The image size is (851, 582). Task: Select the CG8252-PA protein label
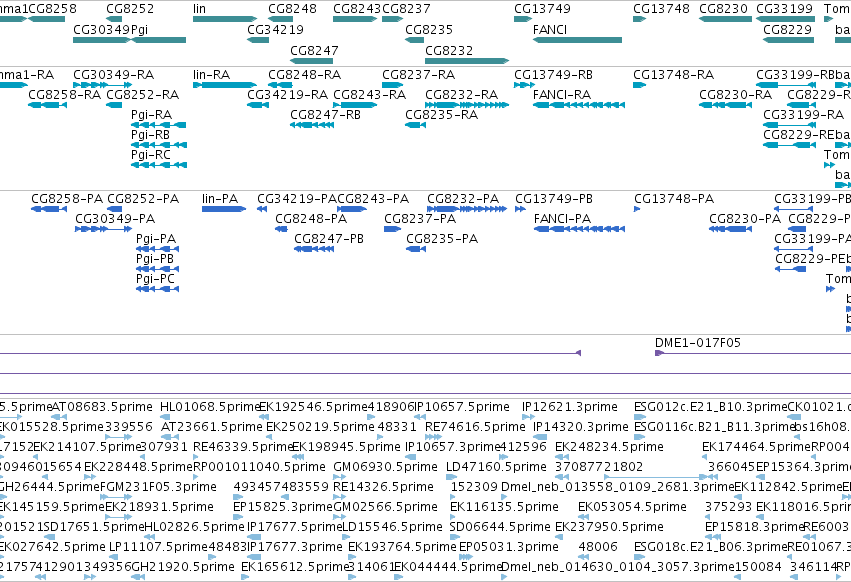click(143, 199)
